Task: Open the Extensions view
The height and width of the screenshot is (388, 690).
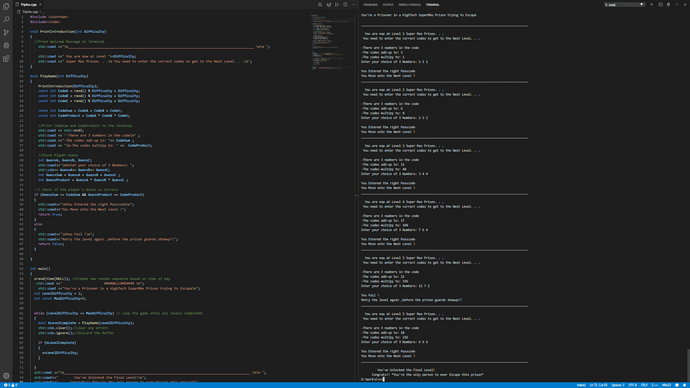Action: (x=6, y=59)
